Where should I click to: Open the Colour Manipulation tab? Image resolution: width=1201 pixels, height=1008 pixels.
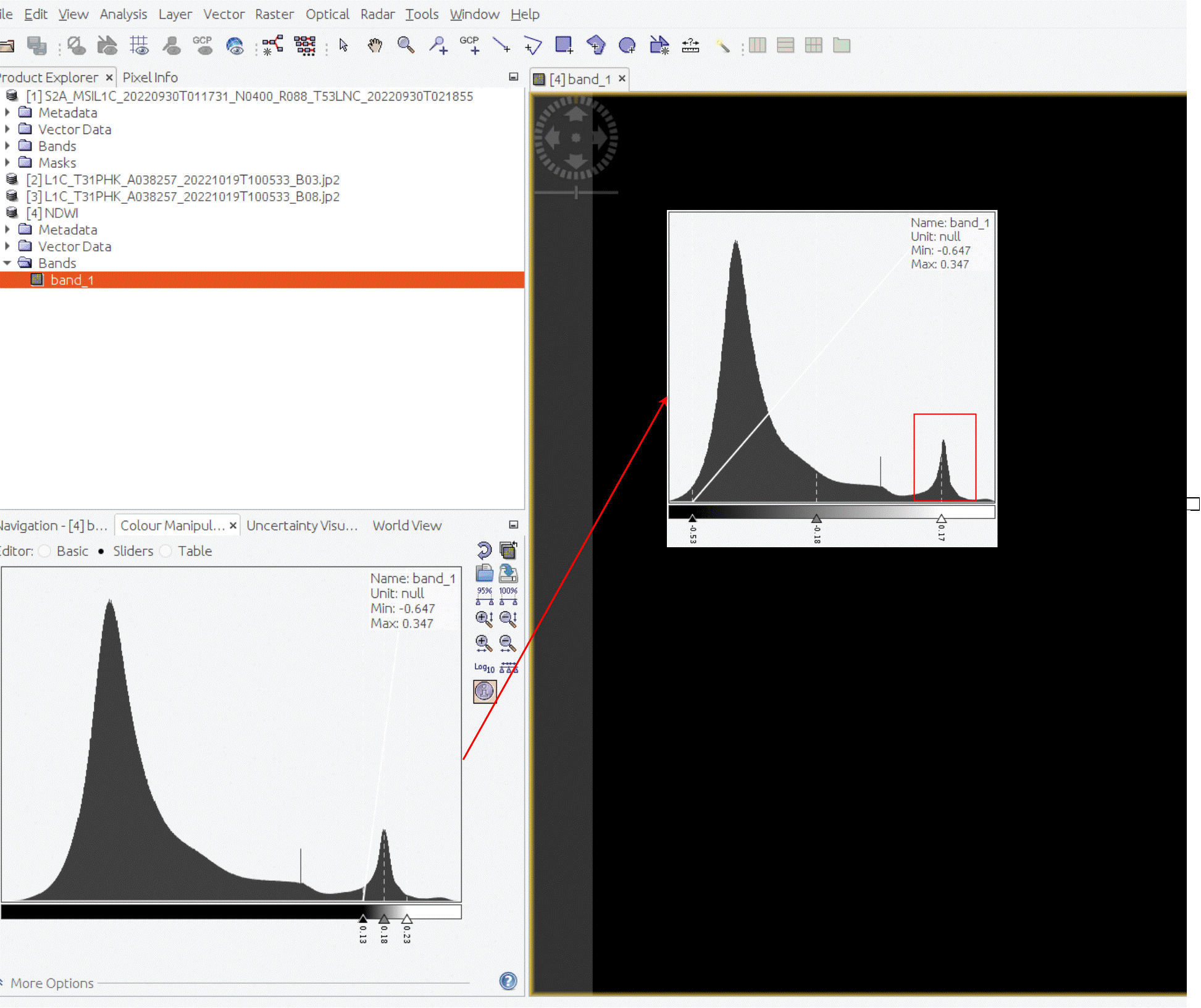pyautogui.click(x=173, y=525)
